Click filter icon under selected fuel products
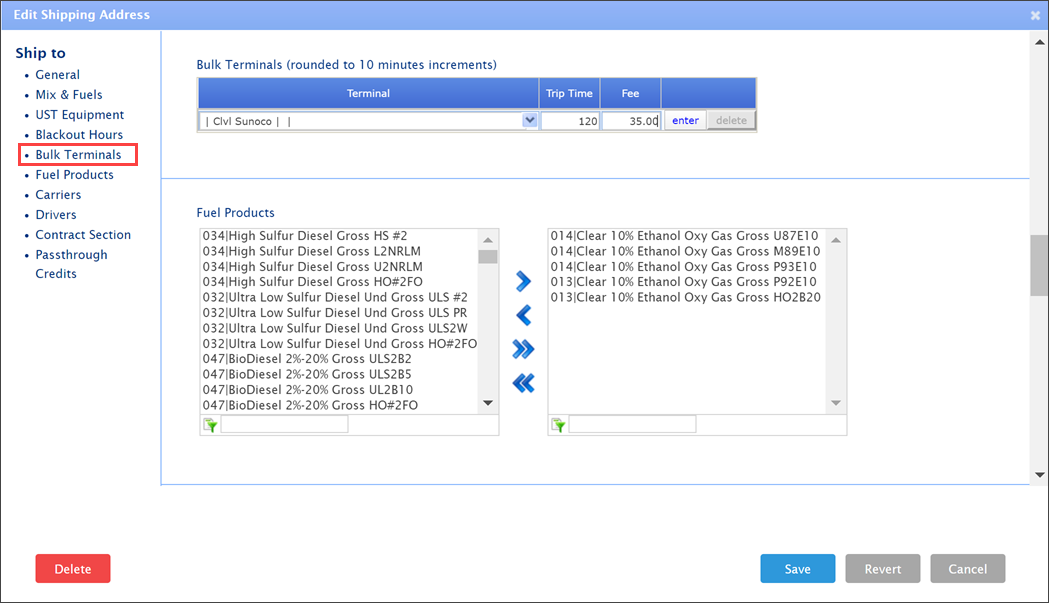The image size is (1049, 603). tap(558, 425)
